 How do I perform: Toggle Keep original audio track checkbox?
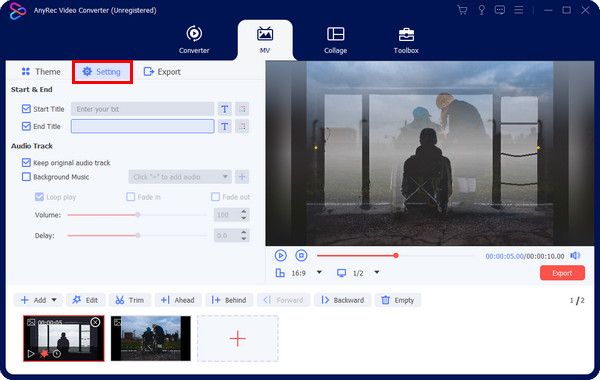(26, 163)
